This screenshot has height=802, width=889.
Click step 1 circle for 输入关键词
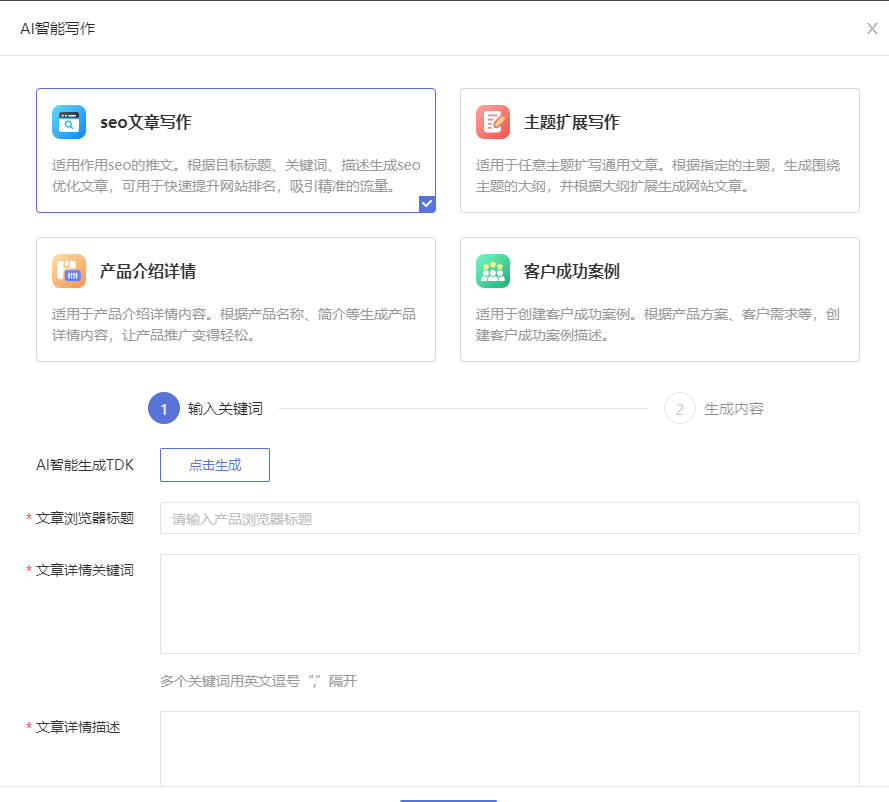(x=164, y=409)
